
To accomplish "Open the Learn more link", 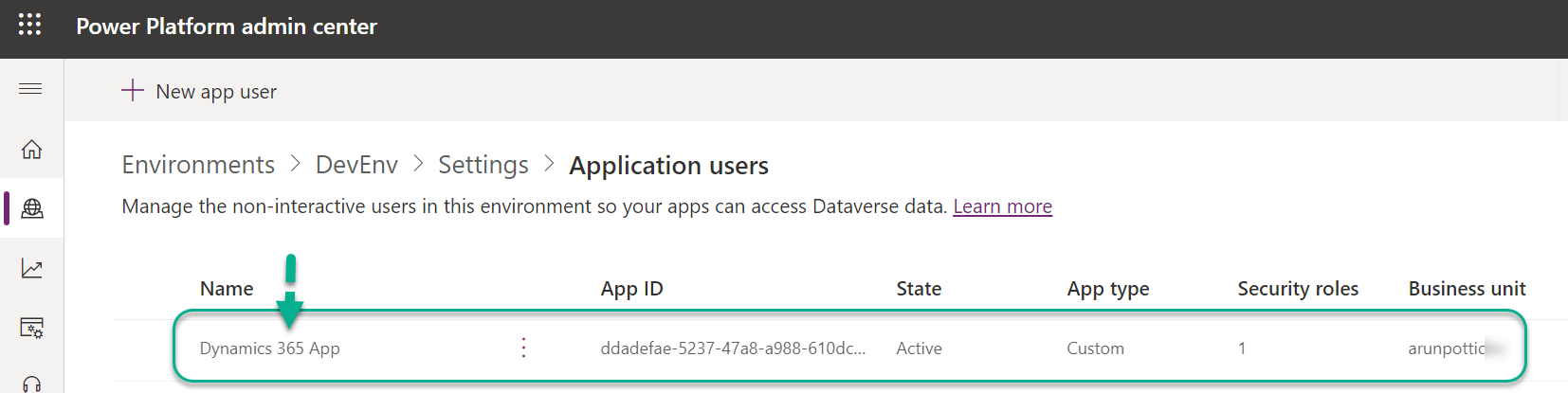I will point(1002,206).
